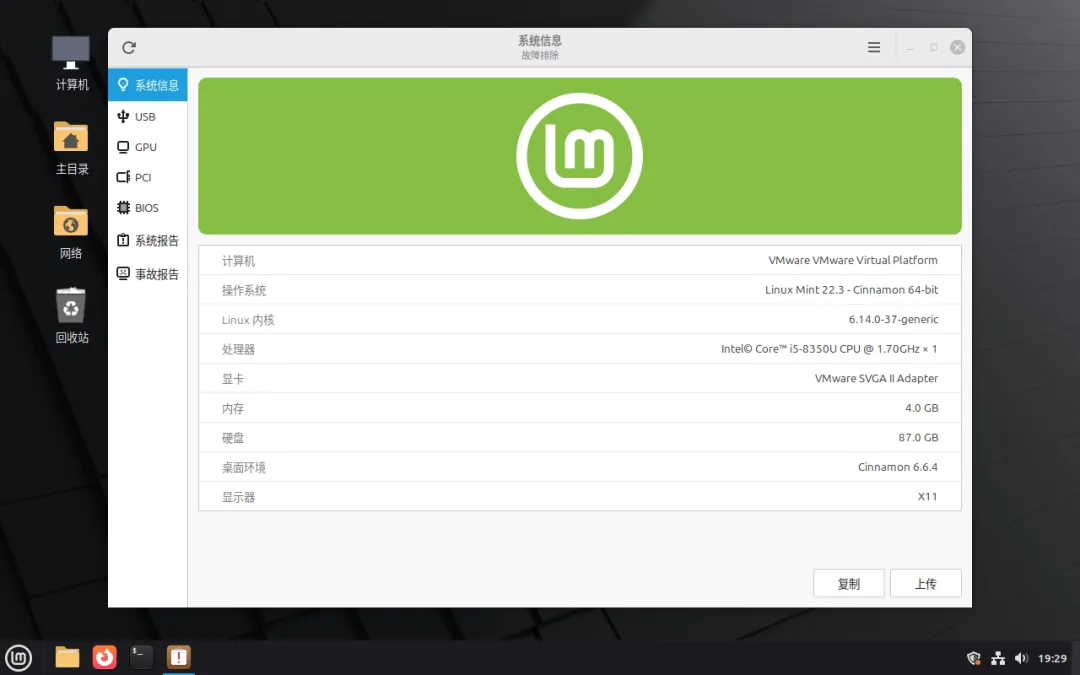The width and height of the screenshot is (1080, 675).
Task: Click the 计算机 row label in the table
Action: click(238, 261)
